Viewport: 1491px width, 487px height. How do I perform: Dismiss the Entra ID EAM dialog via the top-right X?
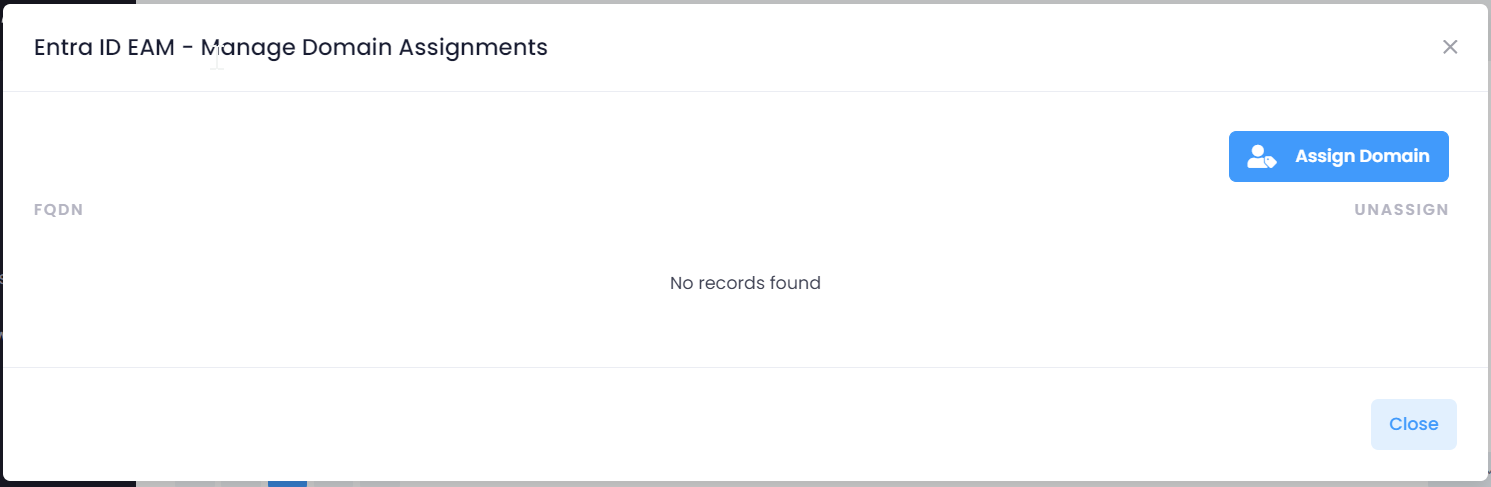(x=1450, y=47)
